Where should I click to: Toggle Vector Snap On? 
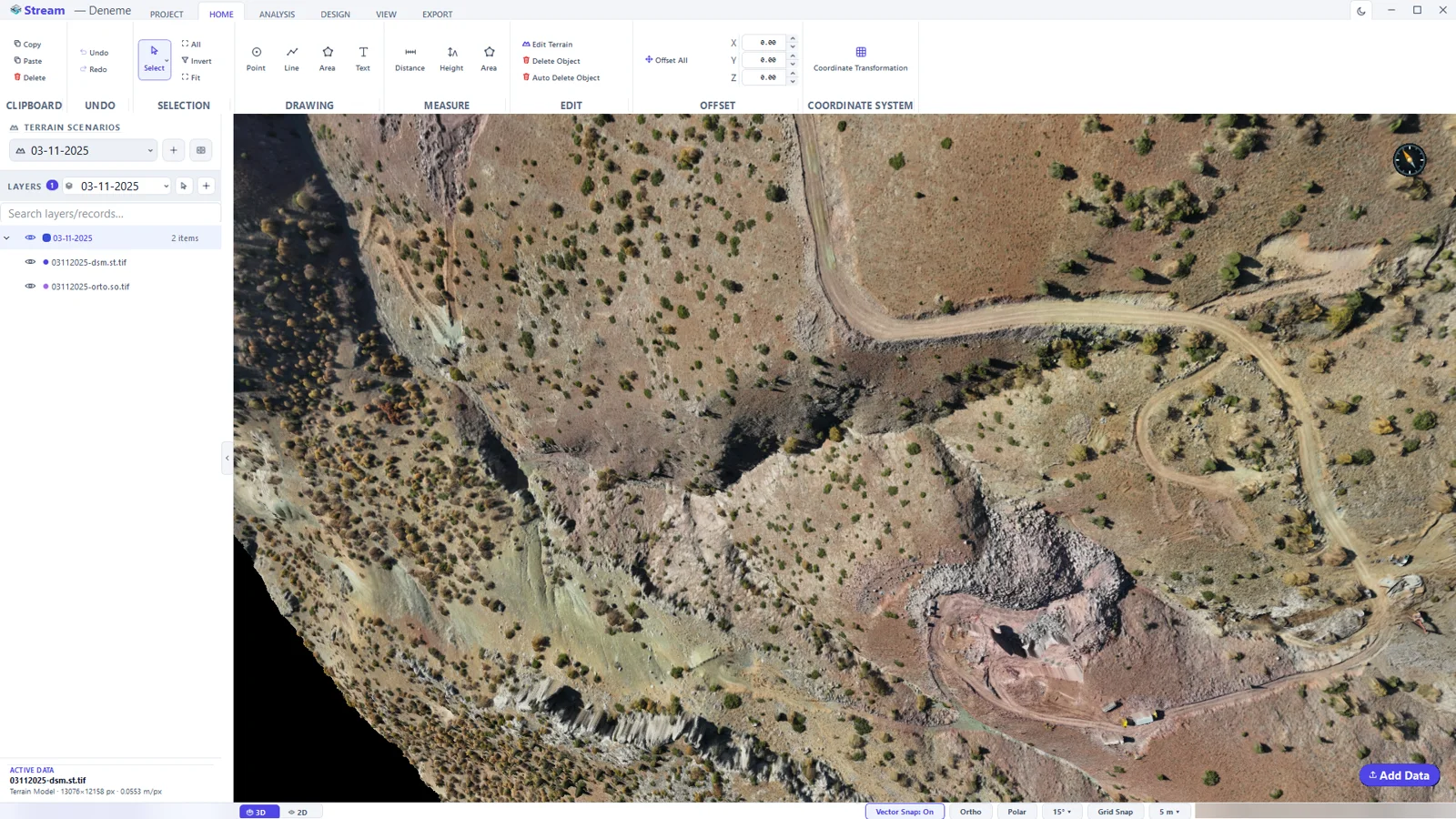(905, 812)
